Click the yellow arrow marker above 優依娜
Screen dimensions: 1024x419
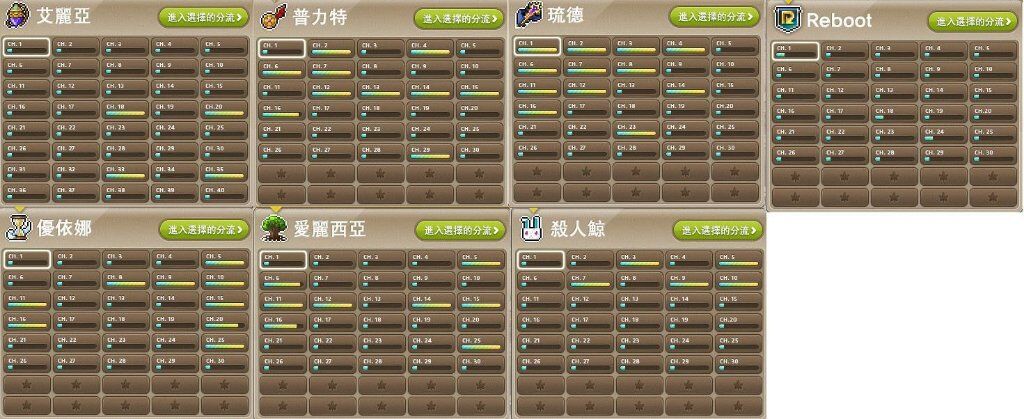19,208
